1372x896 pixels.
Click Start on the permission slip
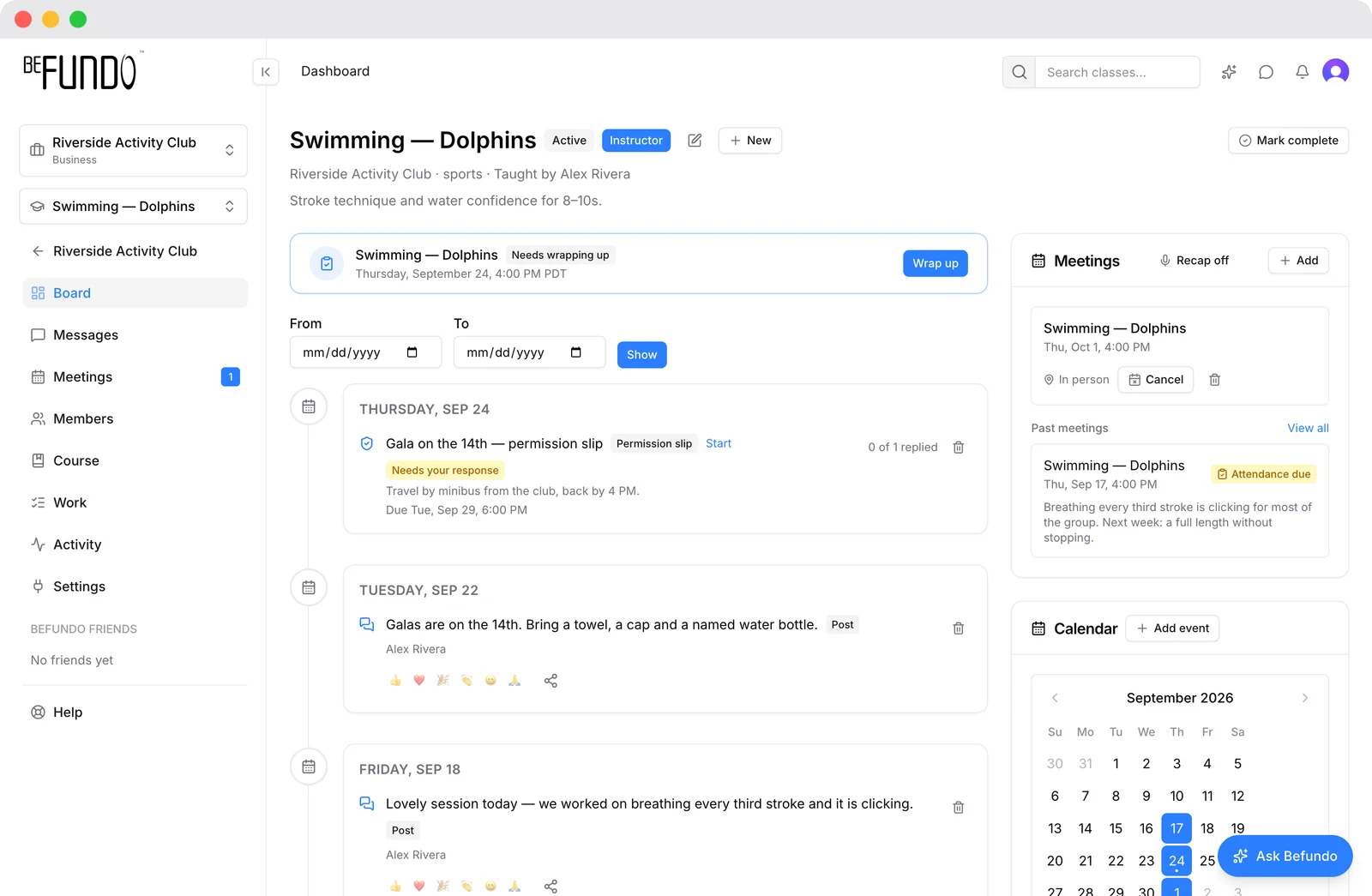718,443
